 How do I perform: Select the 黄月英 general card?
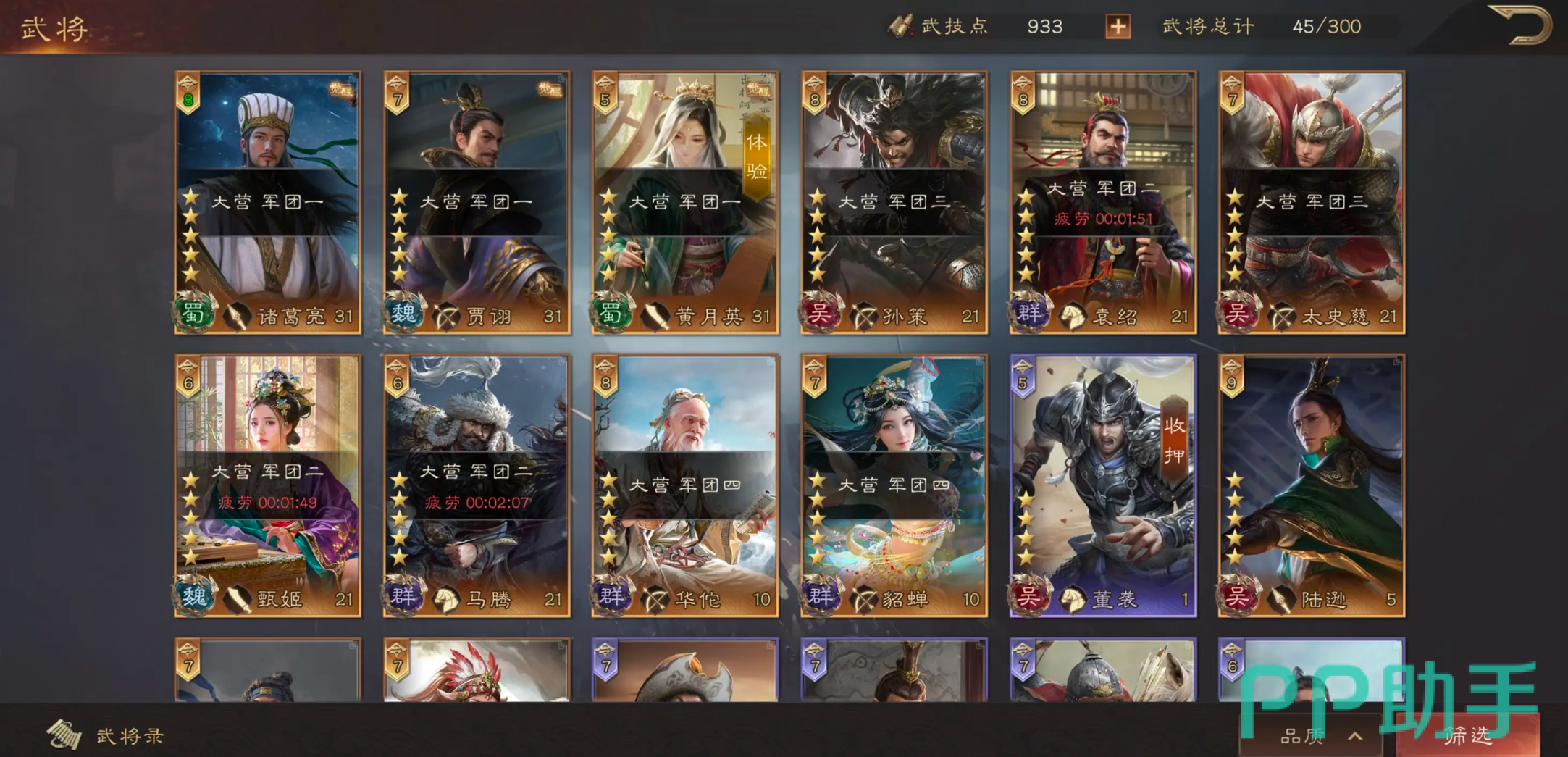click(685, 203)
